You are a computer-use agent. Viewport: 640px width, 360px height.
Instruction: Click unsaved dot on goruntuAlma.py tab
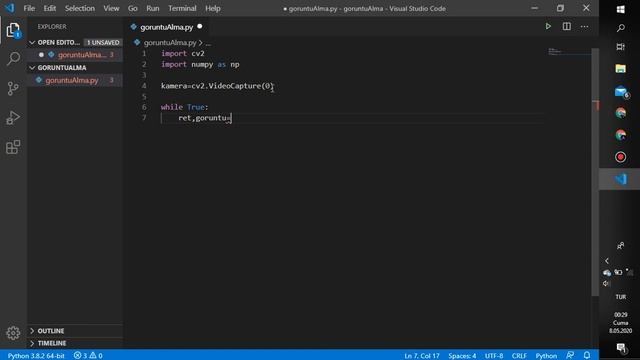[200, 27]
